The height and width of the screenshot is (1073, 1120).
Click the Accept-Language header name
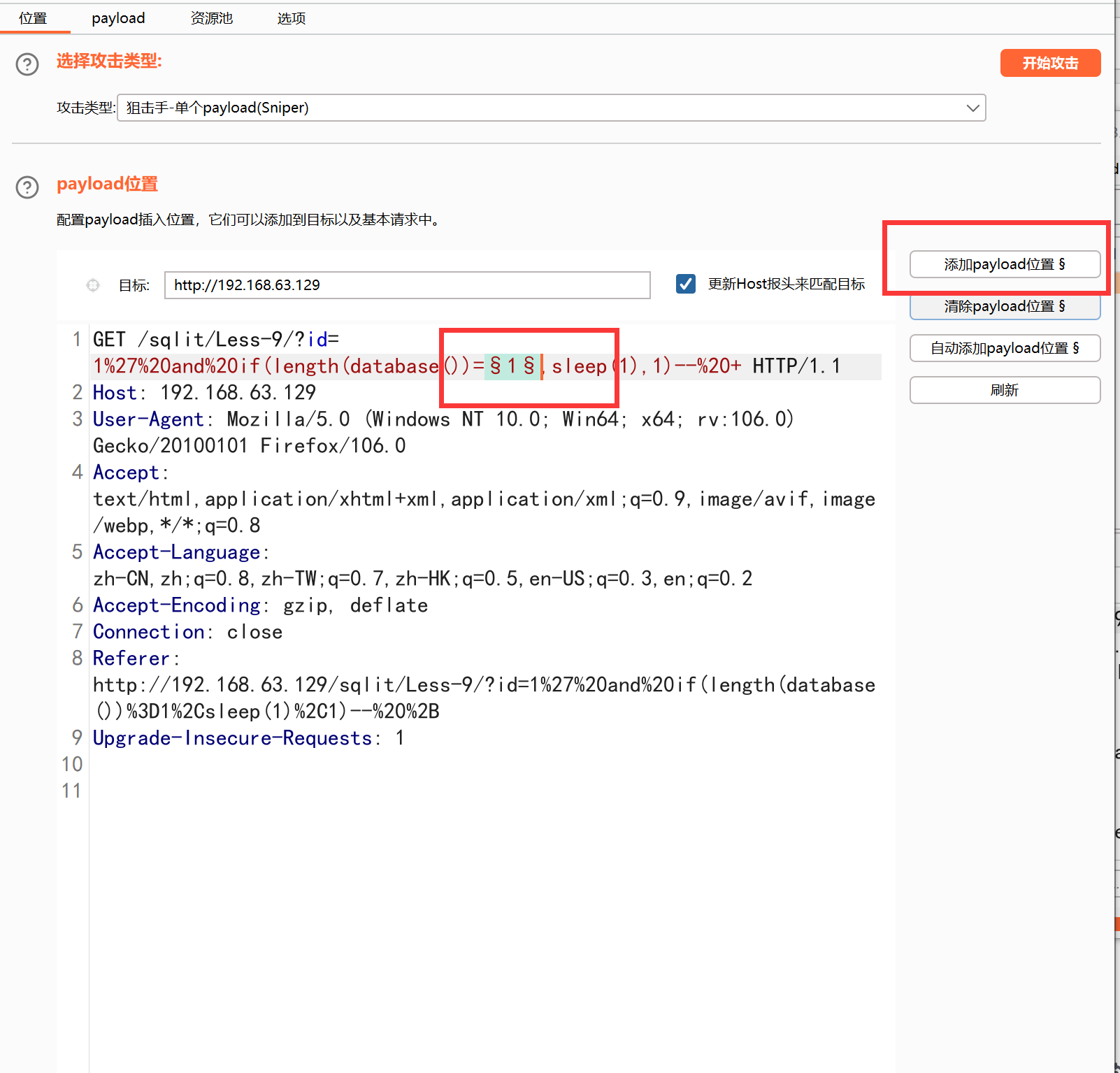[x=177, y=552]
